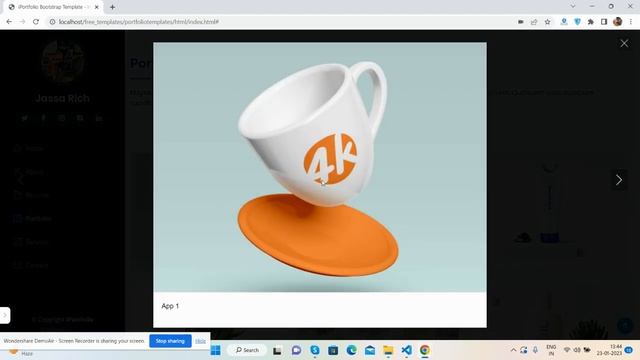Open the notification count badge
This screenshot has width=640, height=360.
click(x=629, y=350)
